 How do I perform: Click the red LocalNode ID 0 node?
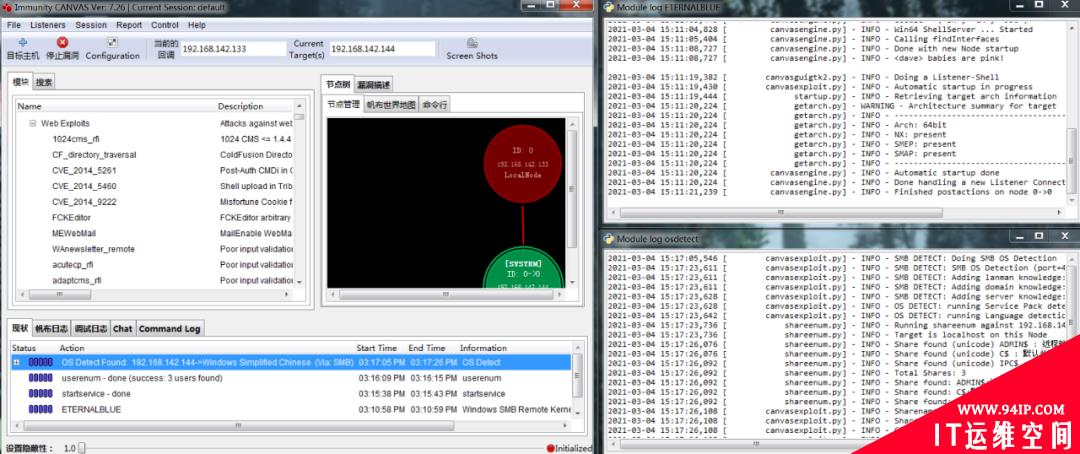coord(523,164)
